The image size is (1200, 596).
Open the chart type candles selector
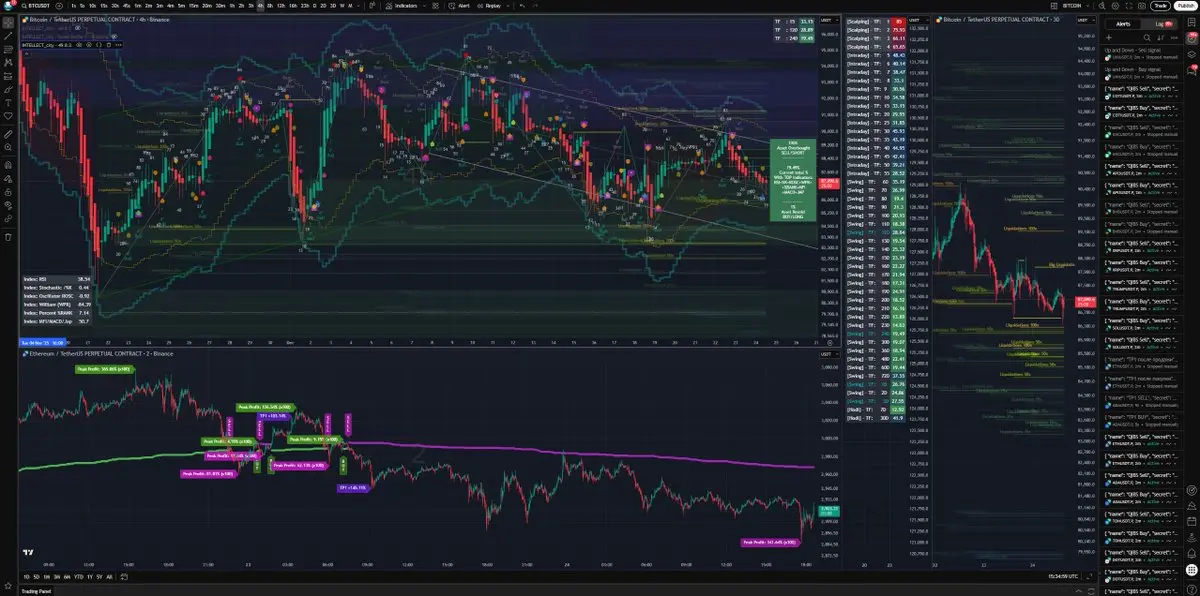(372, 6)
